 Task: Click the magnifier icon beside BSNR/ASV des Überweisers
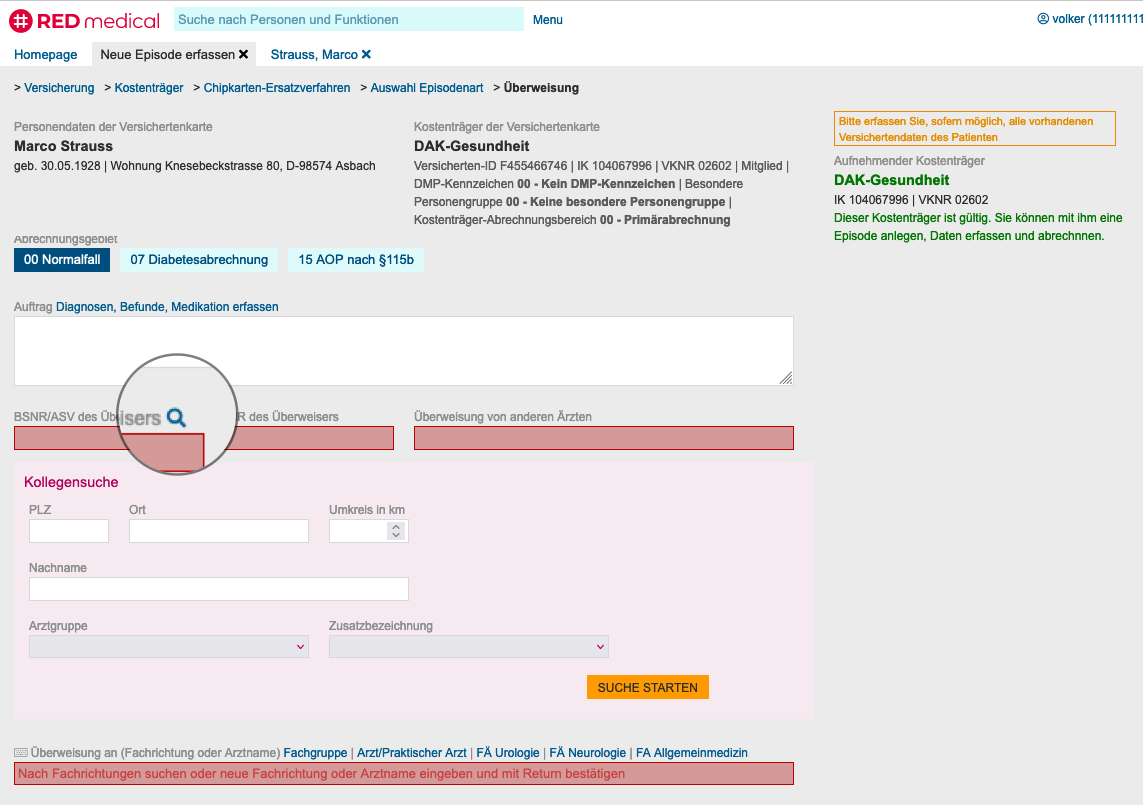click(176, 418)
